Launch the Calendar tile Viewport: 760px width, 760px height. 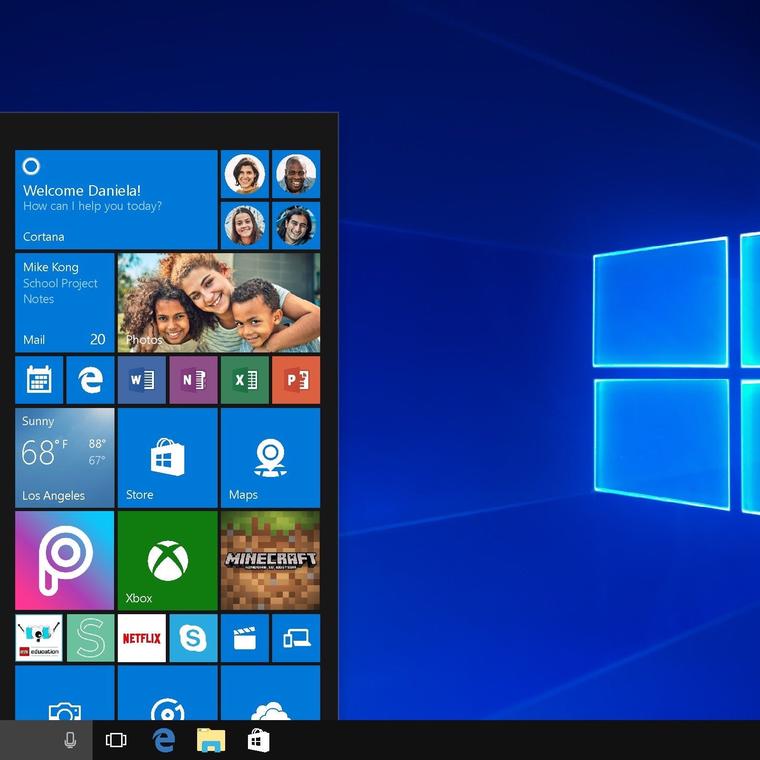pos(39,380)
